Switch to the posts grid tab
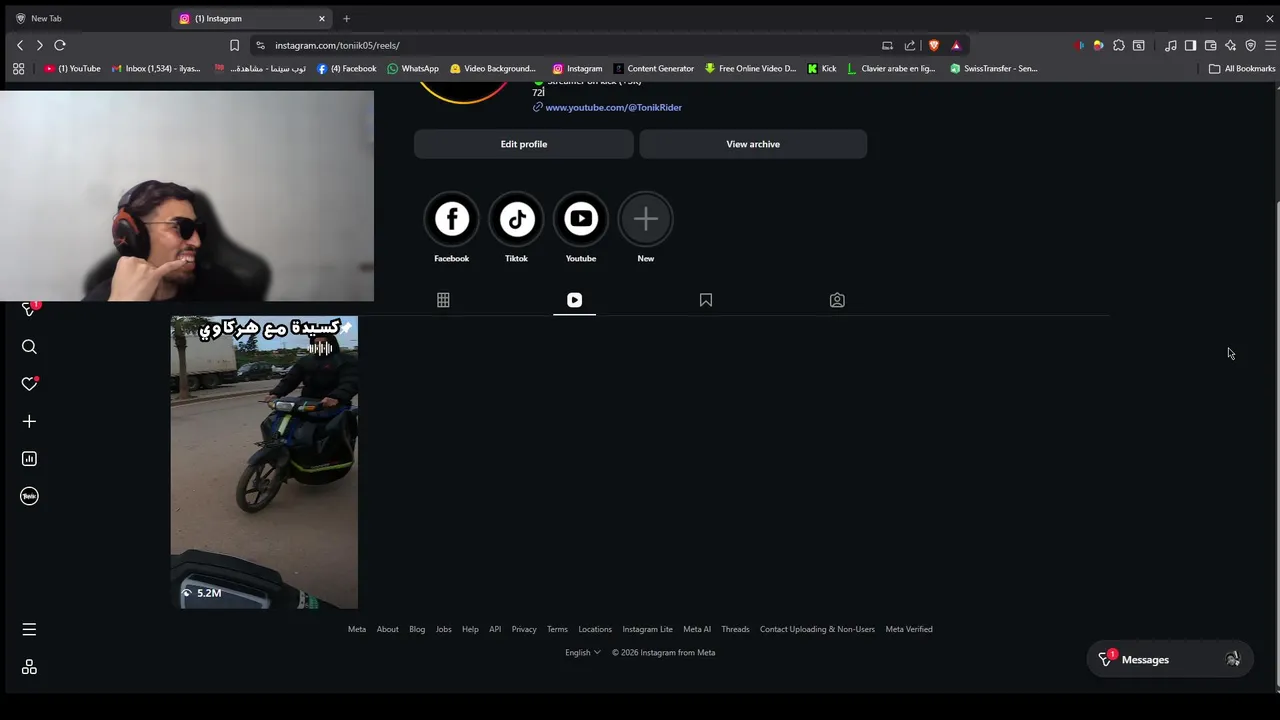This screenshot has height=720, width=1280. tap(443, 300)
